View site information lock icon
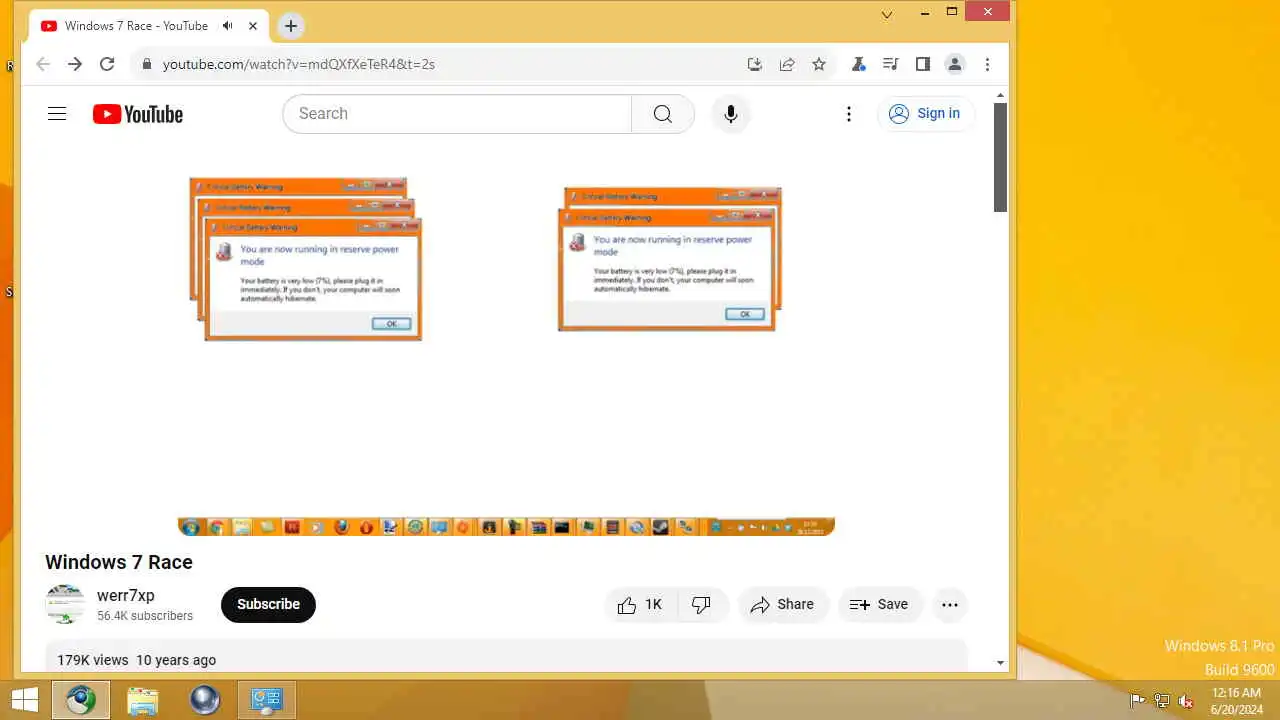 coord(146,64)
